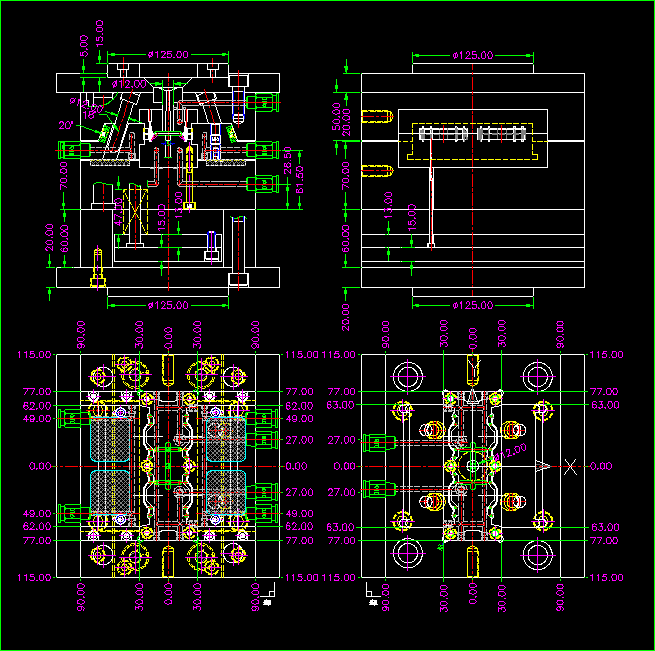Select upper yellow slot in top-right view
655x651 pixels.
(374, 118)
